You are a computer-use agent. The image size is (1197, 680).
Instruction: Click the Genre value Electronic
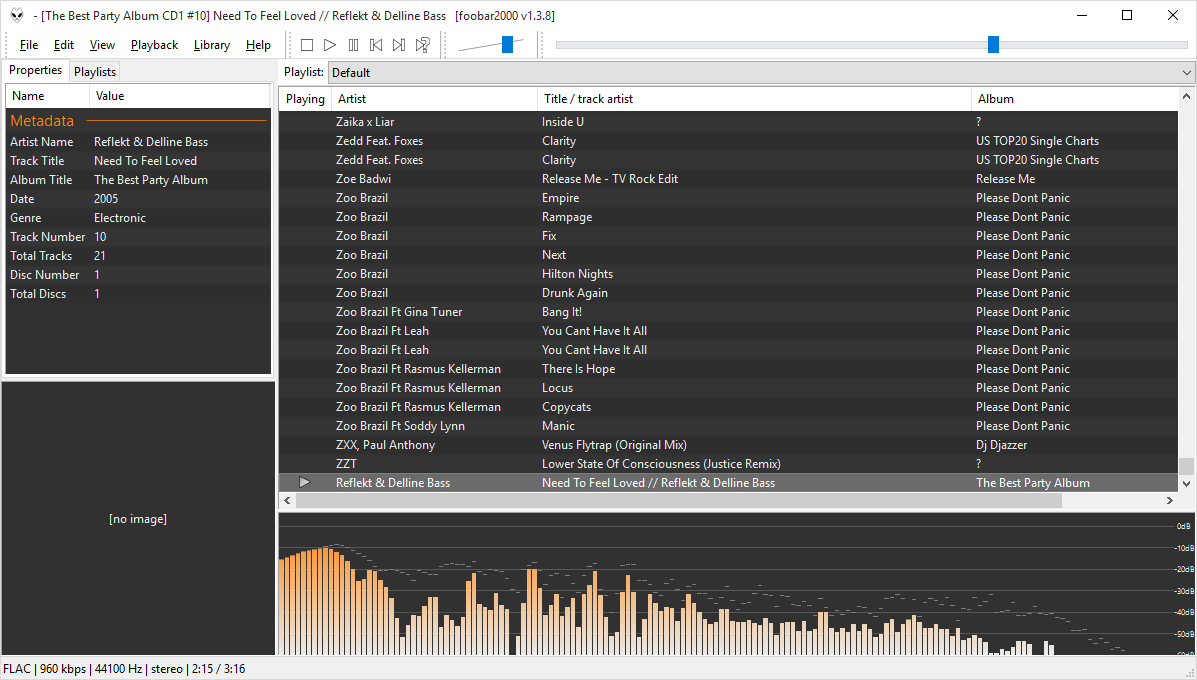click(x=120, y=218)
